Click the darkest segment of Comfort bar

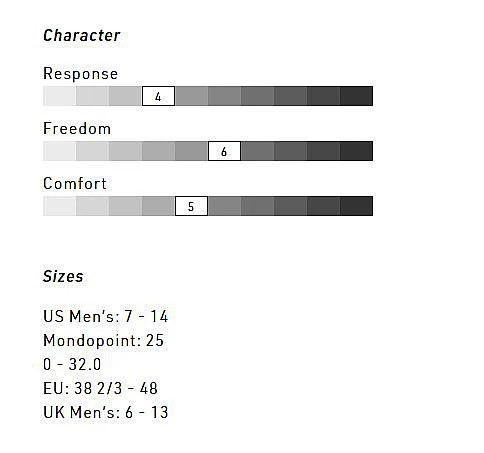point(356,206)
